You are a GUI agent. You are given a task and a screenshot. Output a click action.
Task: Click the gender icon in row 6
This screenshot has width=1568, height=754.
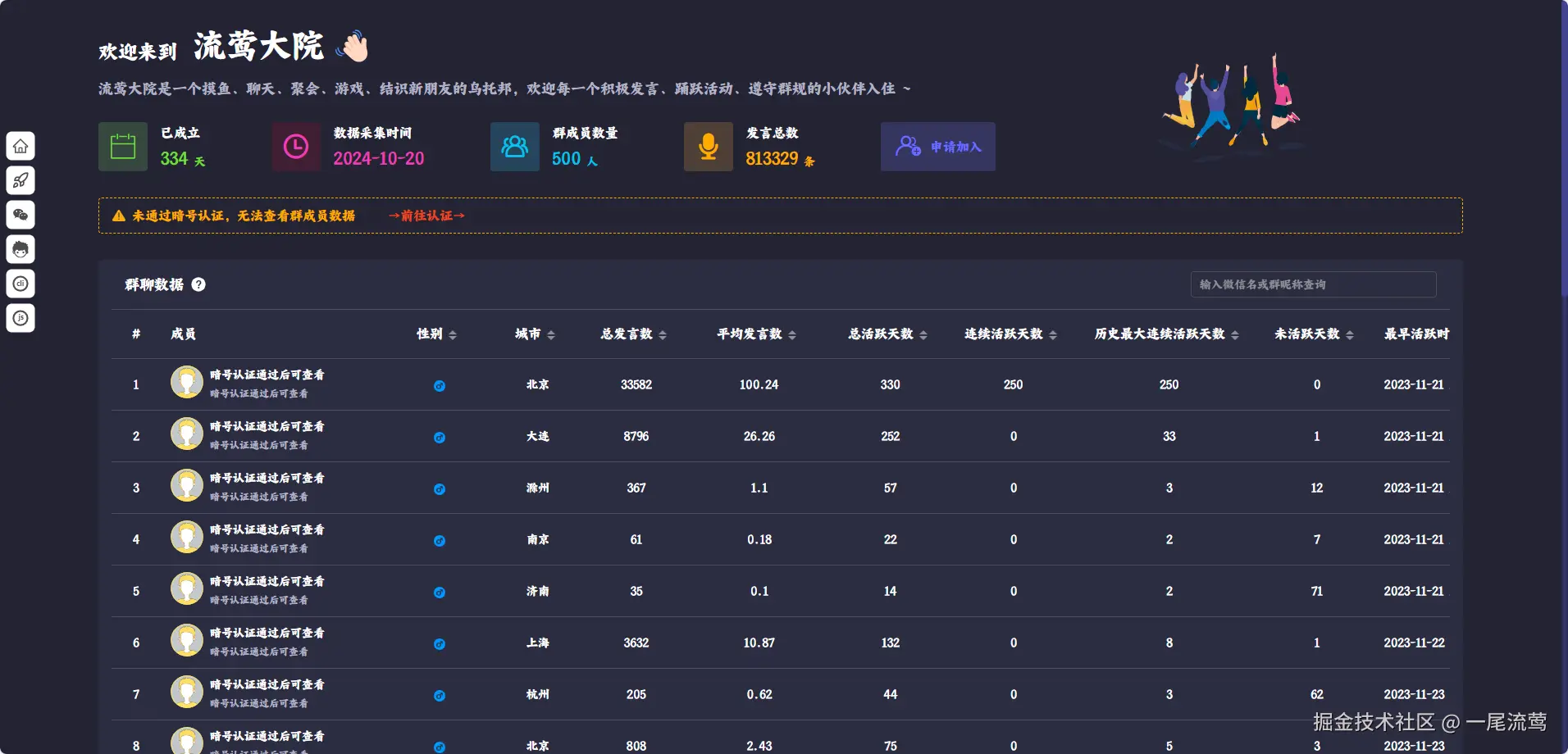[440, 643]
